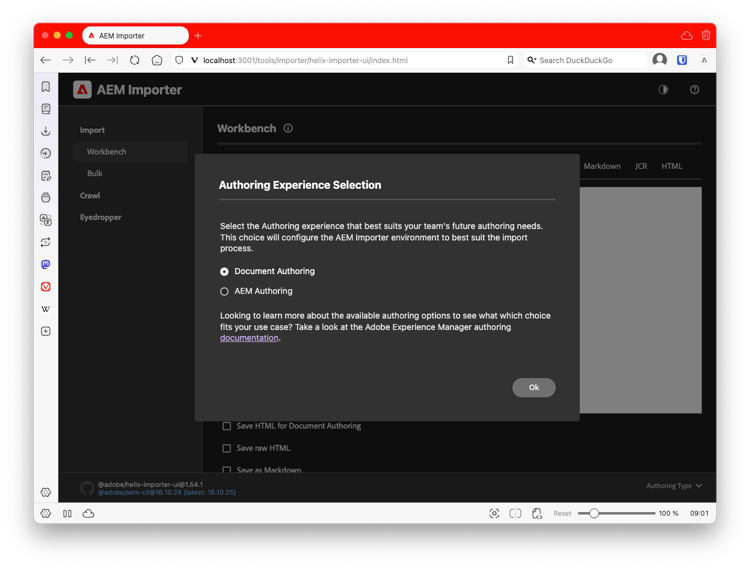Open page actions icon

(x=537, y=513)
